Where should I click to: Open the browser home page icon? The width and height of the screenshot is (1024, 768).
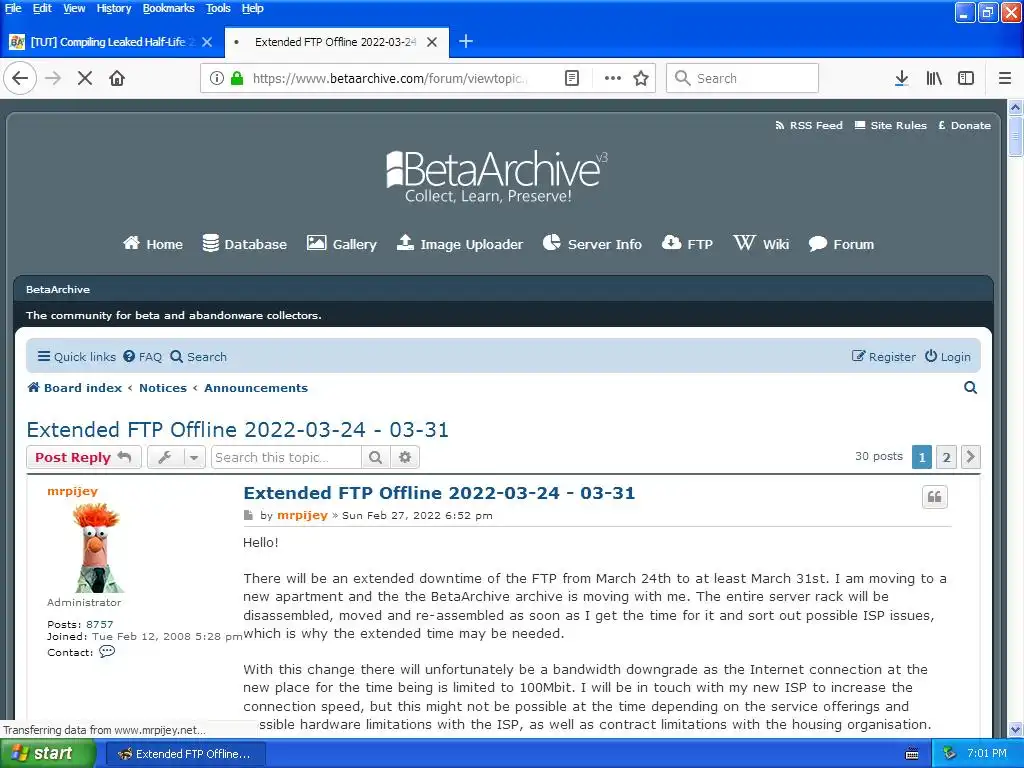(117, 78)
